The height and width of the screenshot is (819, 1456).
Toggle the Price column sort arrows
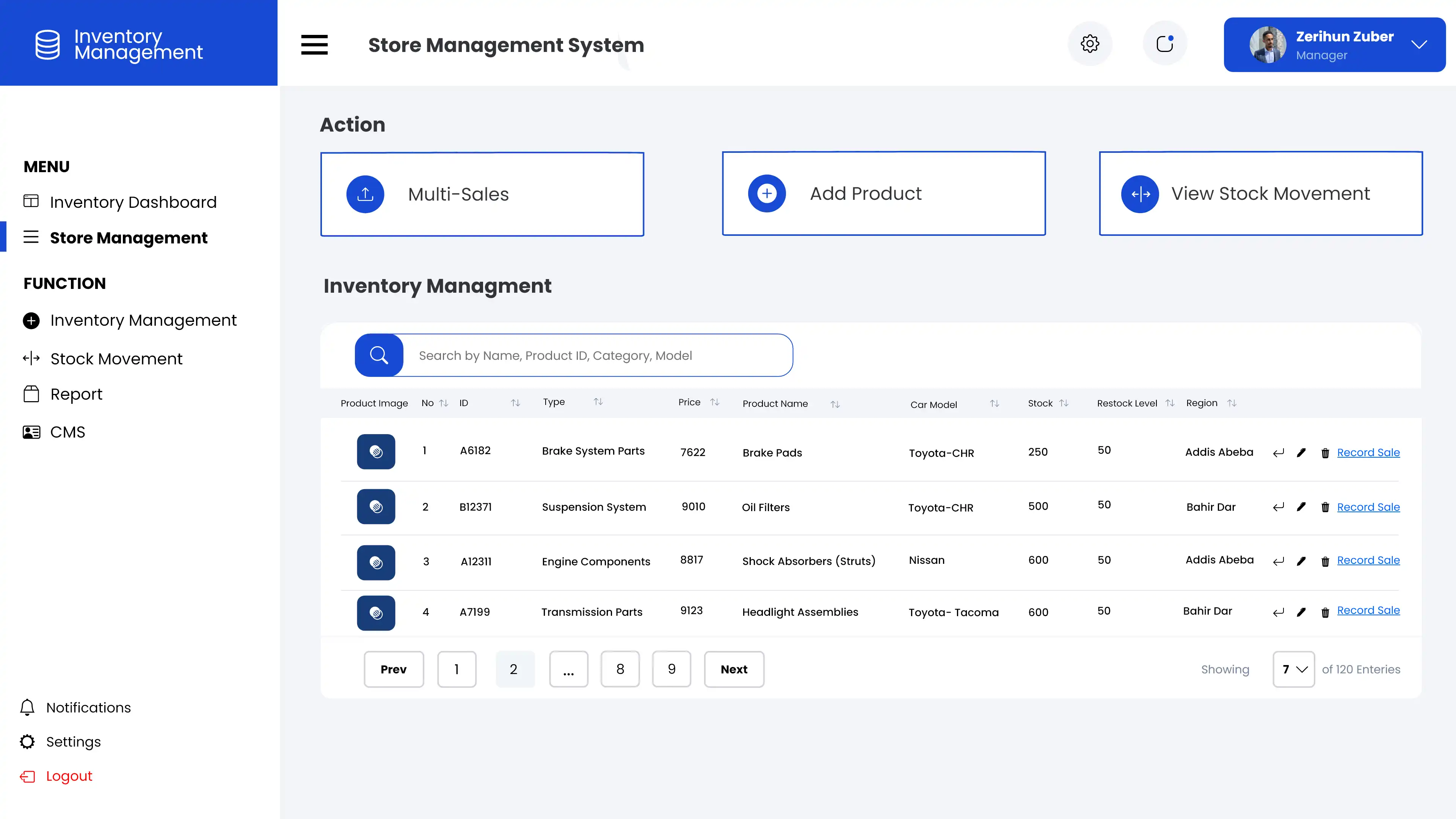coord(715,402)
